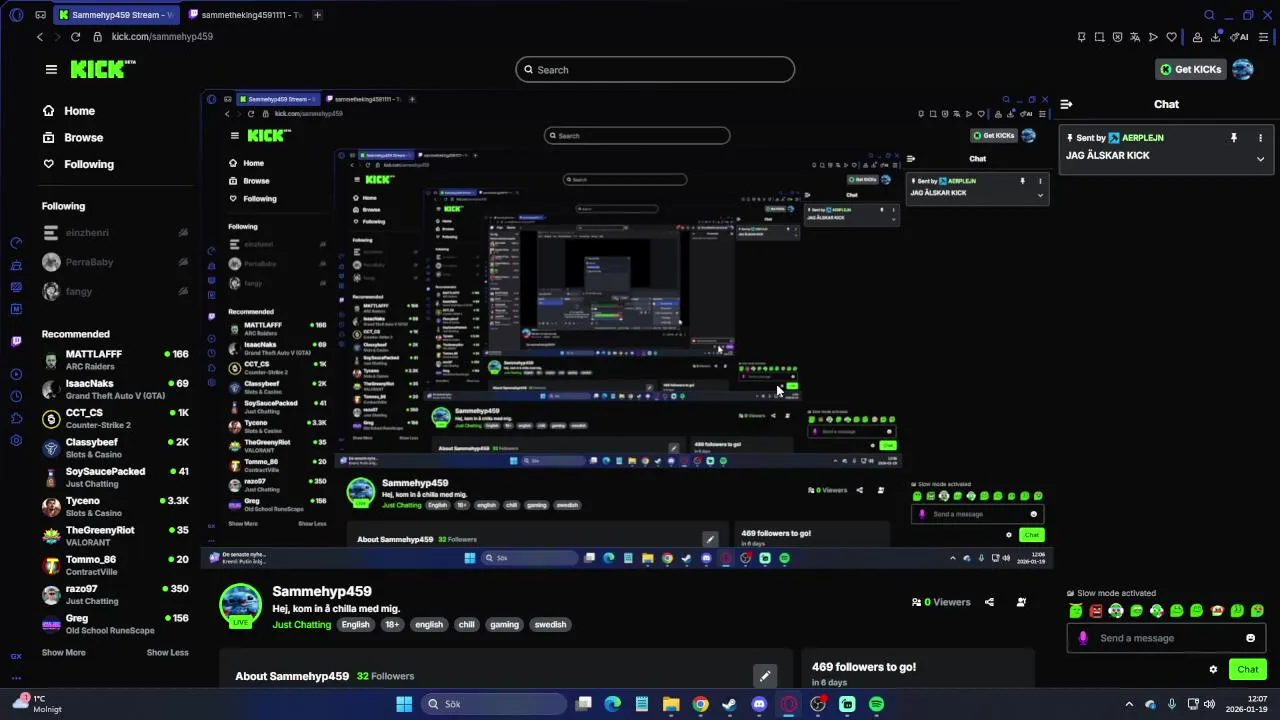Screen dimensions: 1280x720
Task: Click the browser pin toolbar icon
Action: point(1081,37)
